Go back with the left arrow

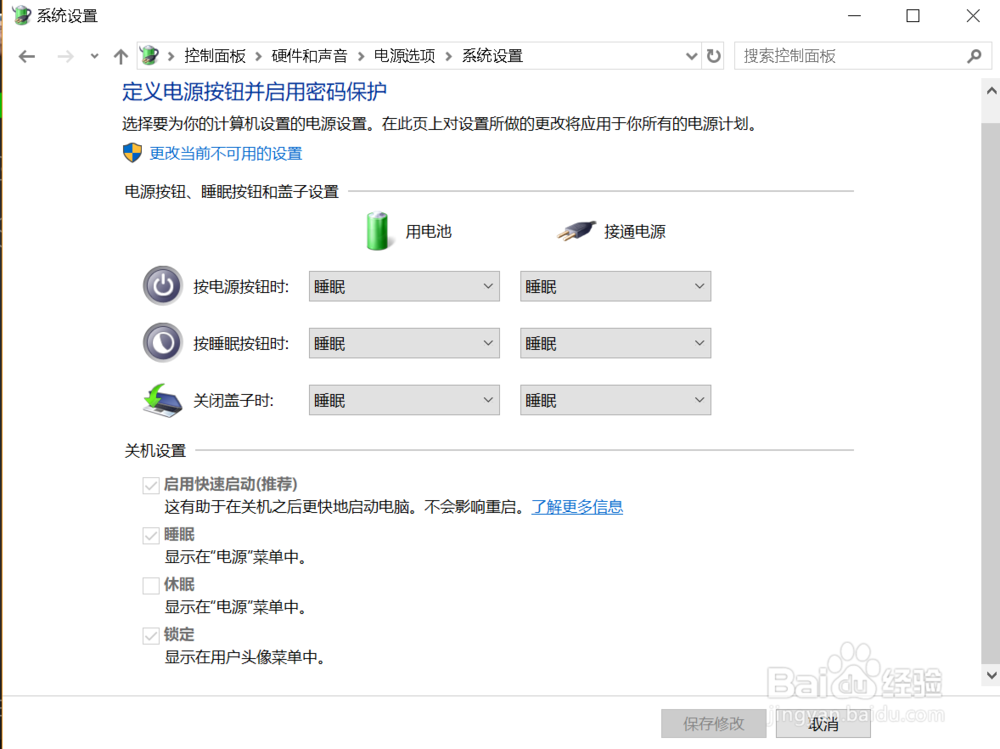pyautogui.click(x=27, y=56)
